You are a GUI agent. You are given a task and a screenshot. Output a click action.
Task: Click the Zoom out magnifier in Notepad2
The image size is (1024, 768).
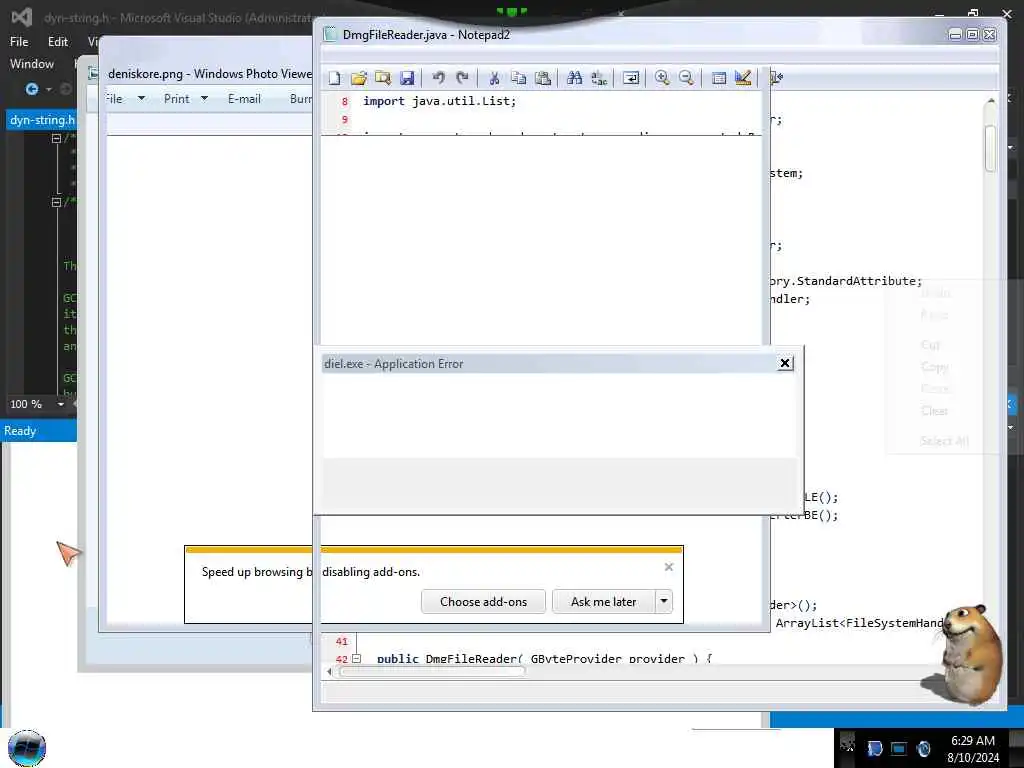pos(686,78)
